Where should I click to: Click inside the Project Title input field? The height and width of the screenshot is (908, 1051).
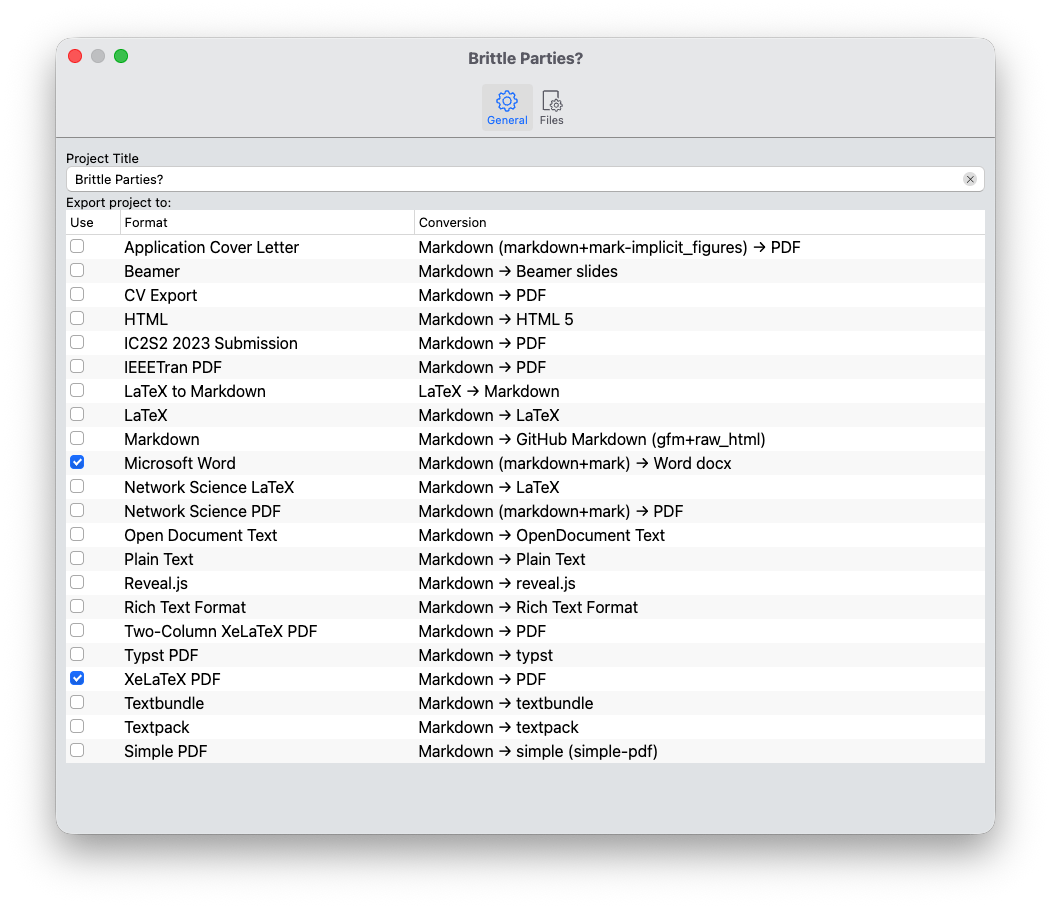(x=400, y=178)
